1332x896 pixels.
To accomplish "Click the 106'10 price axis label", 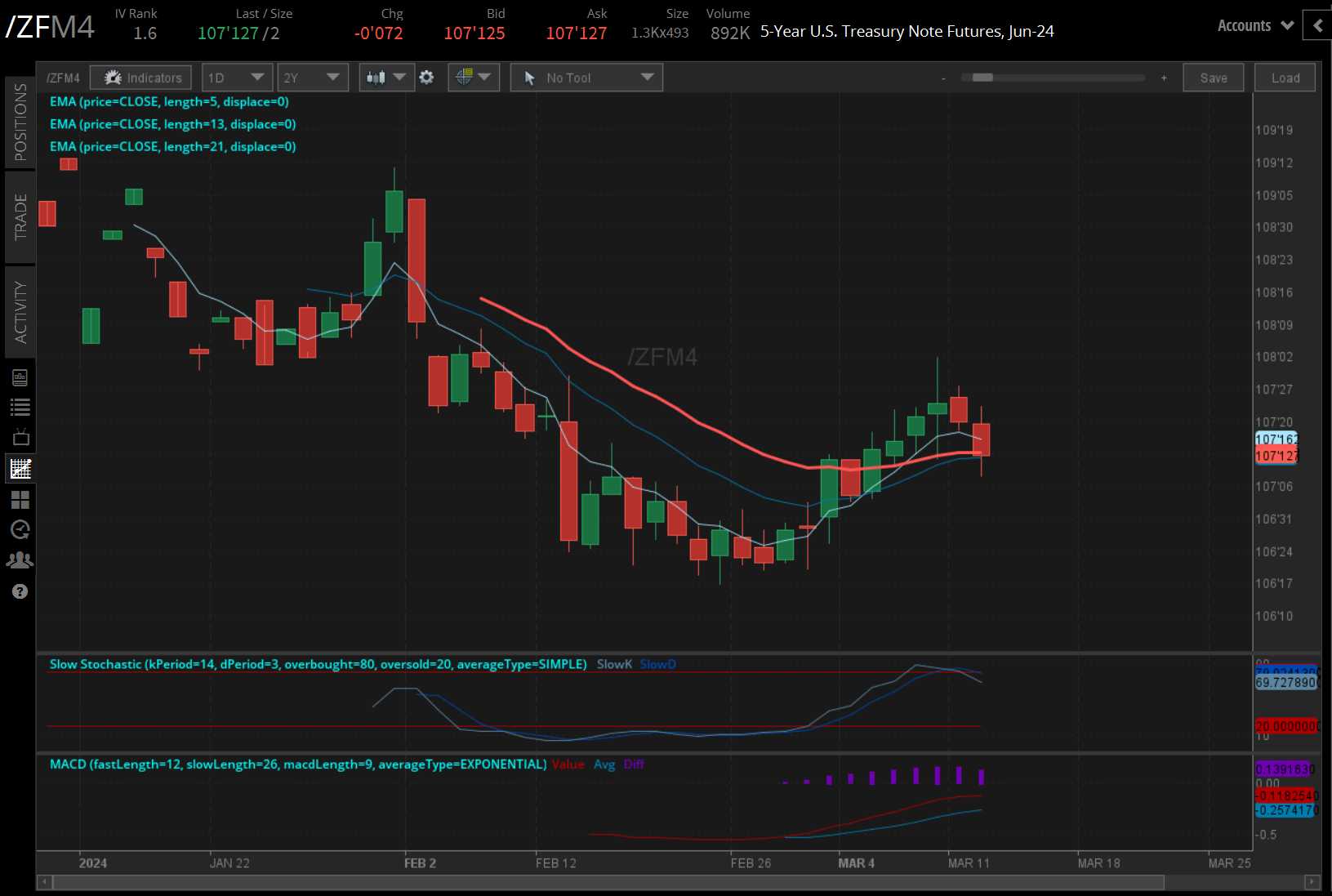I will coord(1274,616).
